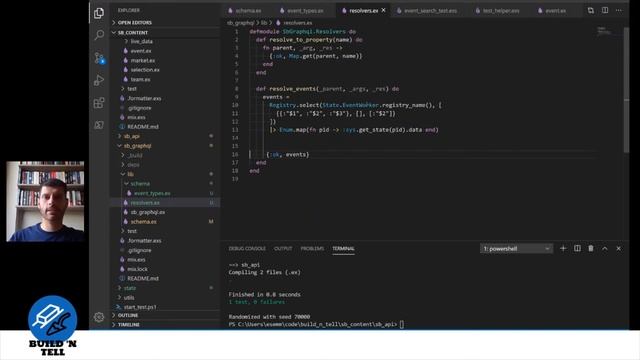Click the Elixir icon beside mix.lock

coord(122,269)
